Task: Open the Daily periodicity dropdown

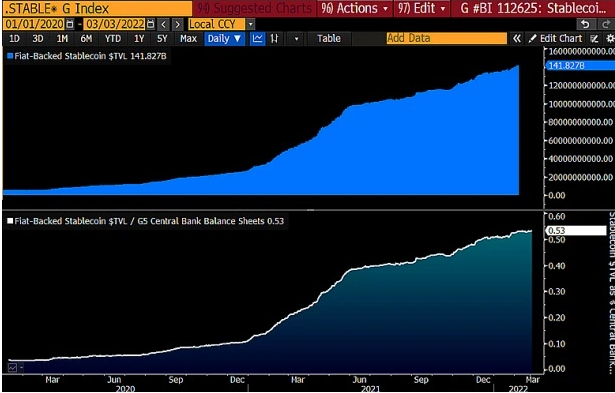Action: (224, 38)
